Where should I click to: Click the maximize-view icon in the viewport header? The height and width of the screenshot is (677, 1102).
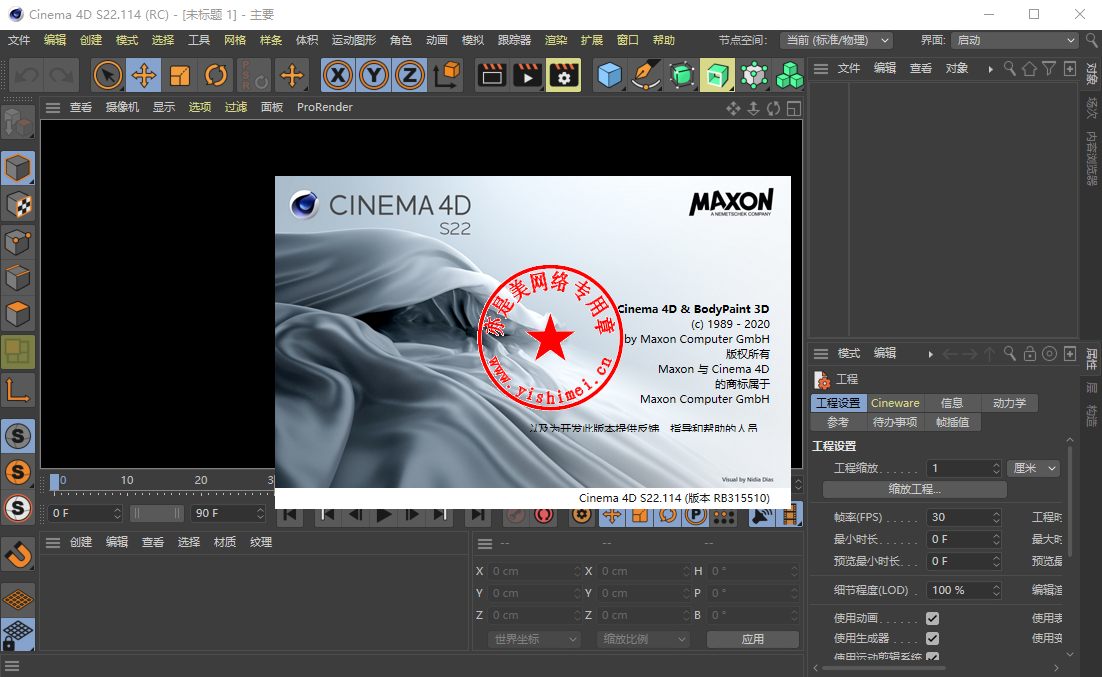click(x=793, y=108)
